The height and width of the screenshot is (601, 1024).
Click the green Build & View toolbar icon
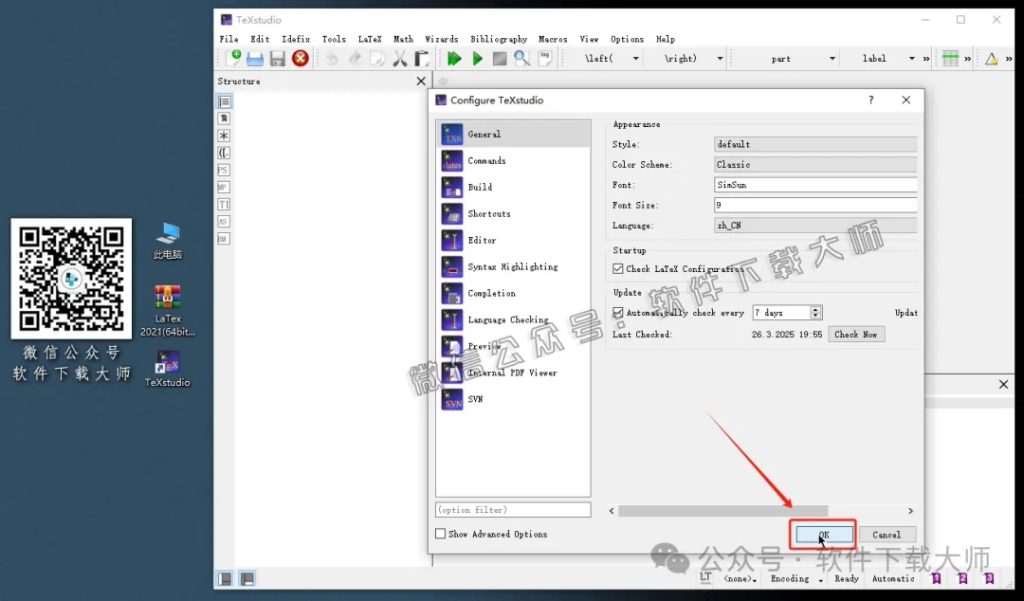[454, 59]
